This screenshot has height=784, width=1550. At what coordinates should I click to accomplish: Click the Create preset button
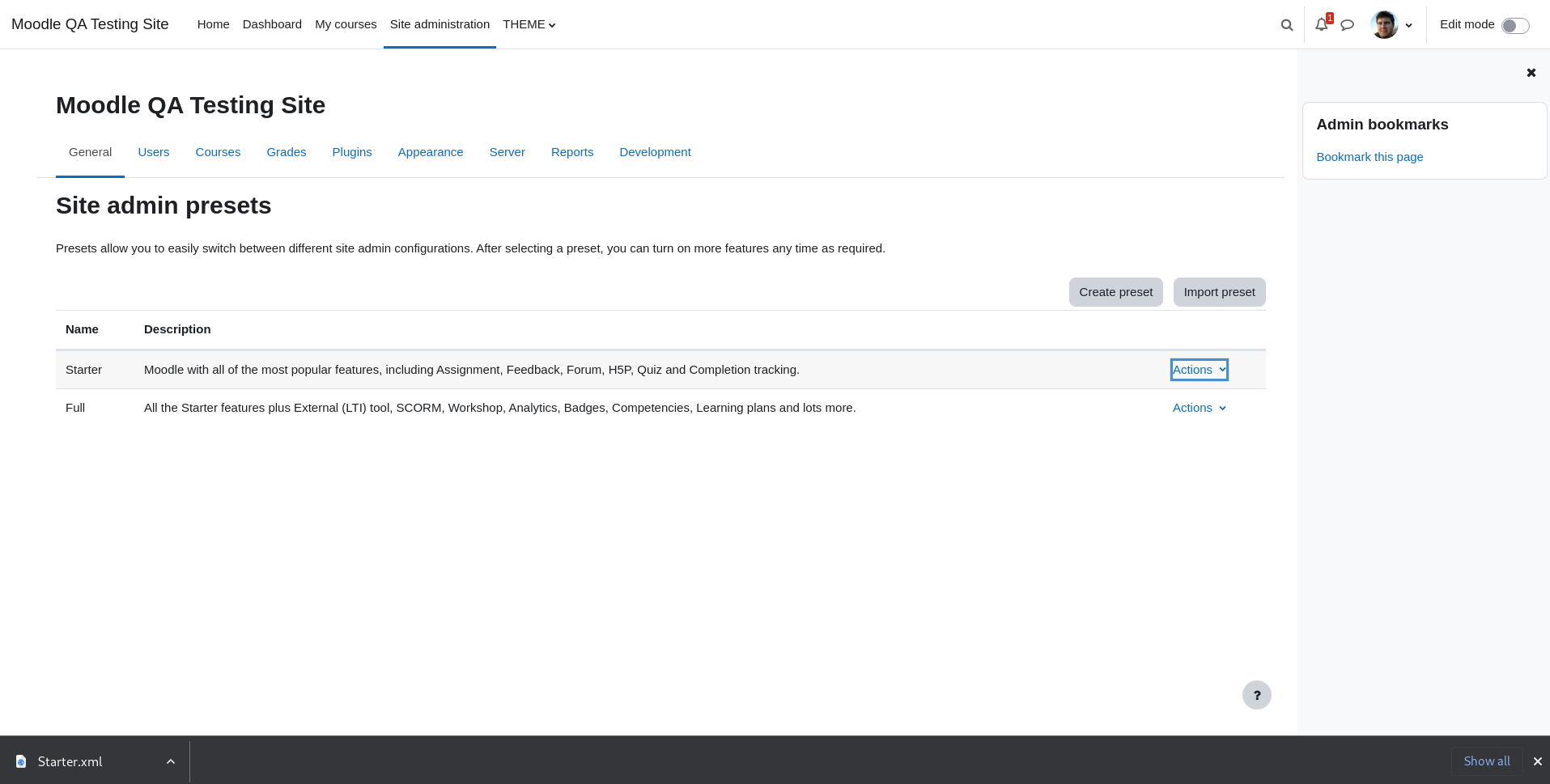pyautogui.click(x=1115, y=292)
